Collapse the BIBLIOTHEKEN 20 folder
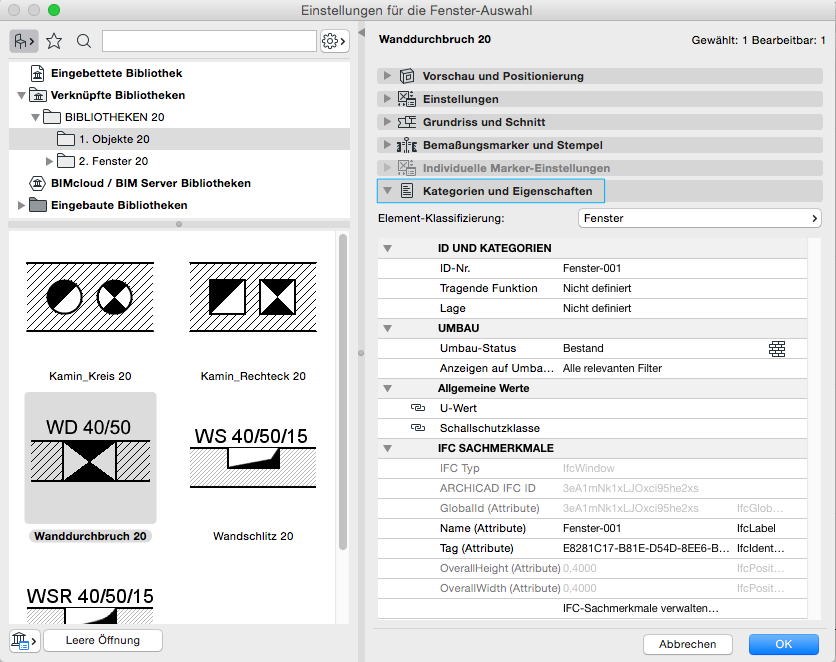This screenshot has height=662, width=836. pyautogui.click(x=35, y=117)
